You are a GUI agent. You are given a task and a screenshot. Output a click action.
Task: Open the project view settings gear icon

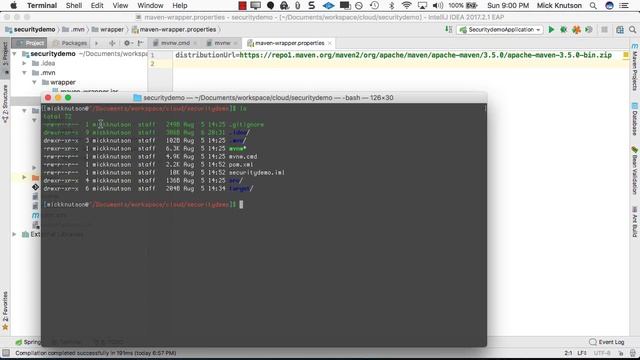coord(127,43)
